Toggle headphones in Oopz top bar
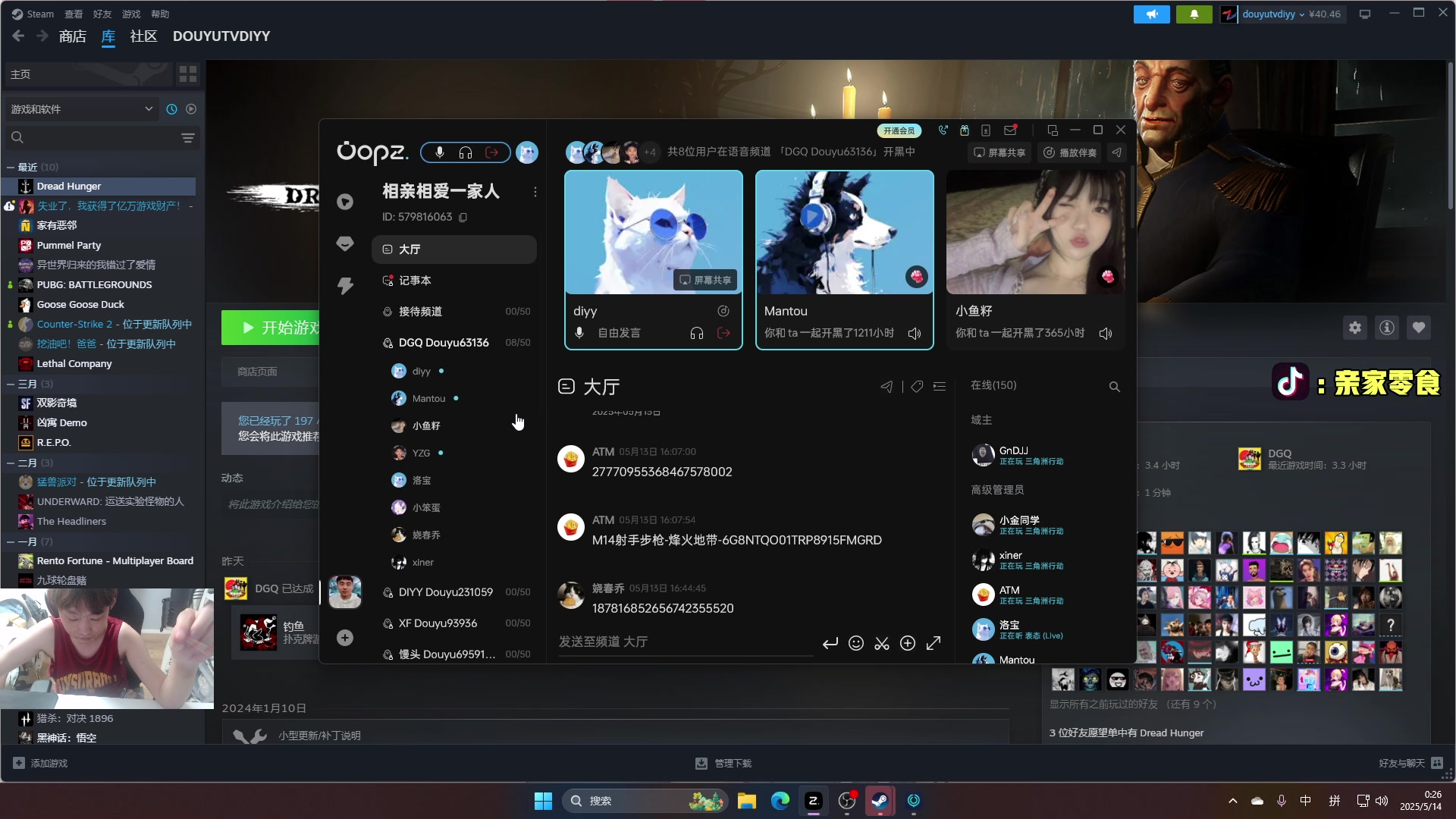 (x=466, y=152)
